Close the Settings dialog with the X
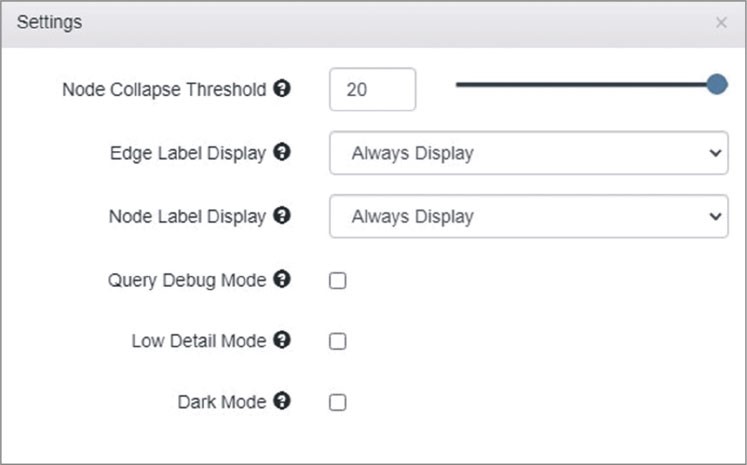 (721, 22)
